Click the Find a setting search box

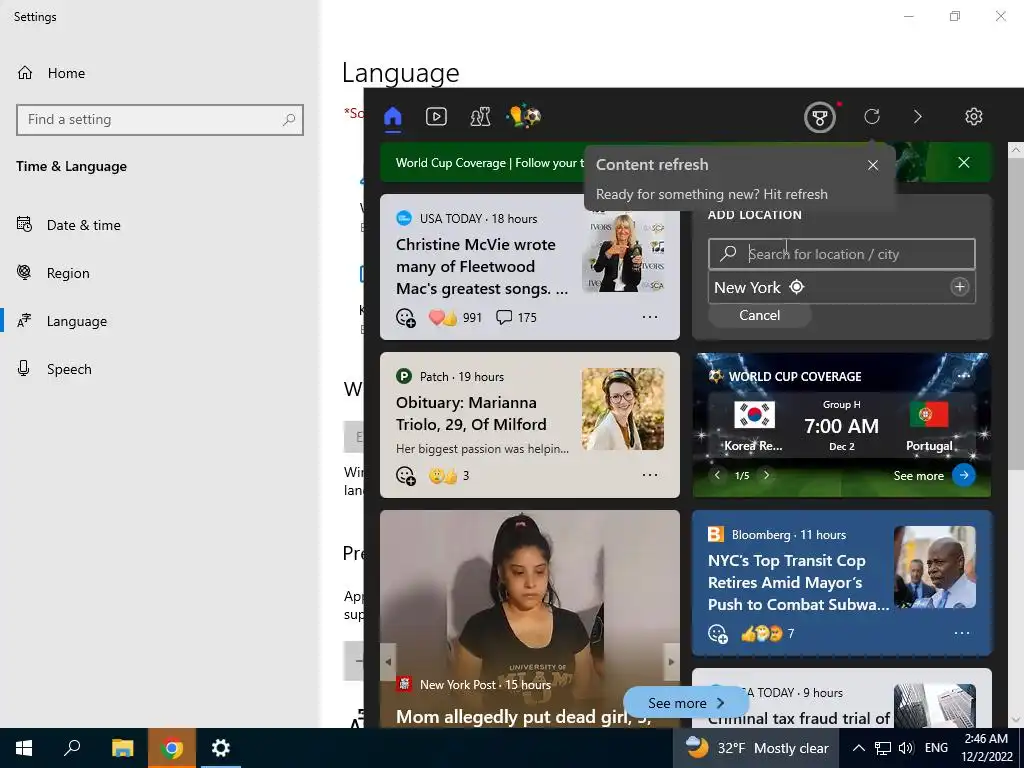click(160, 120)
